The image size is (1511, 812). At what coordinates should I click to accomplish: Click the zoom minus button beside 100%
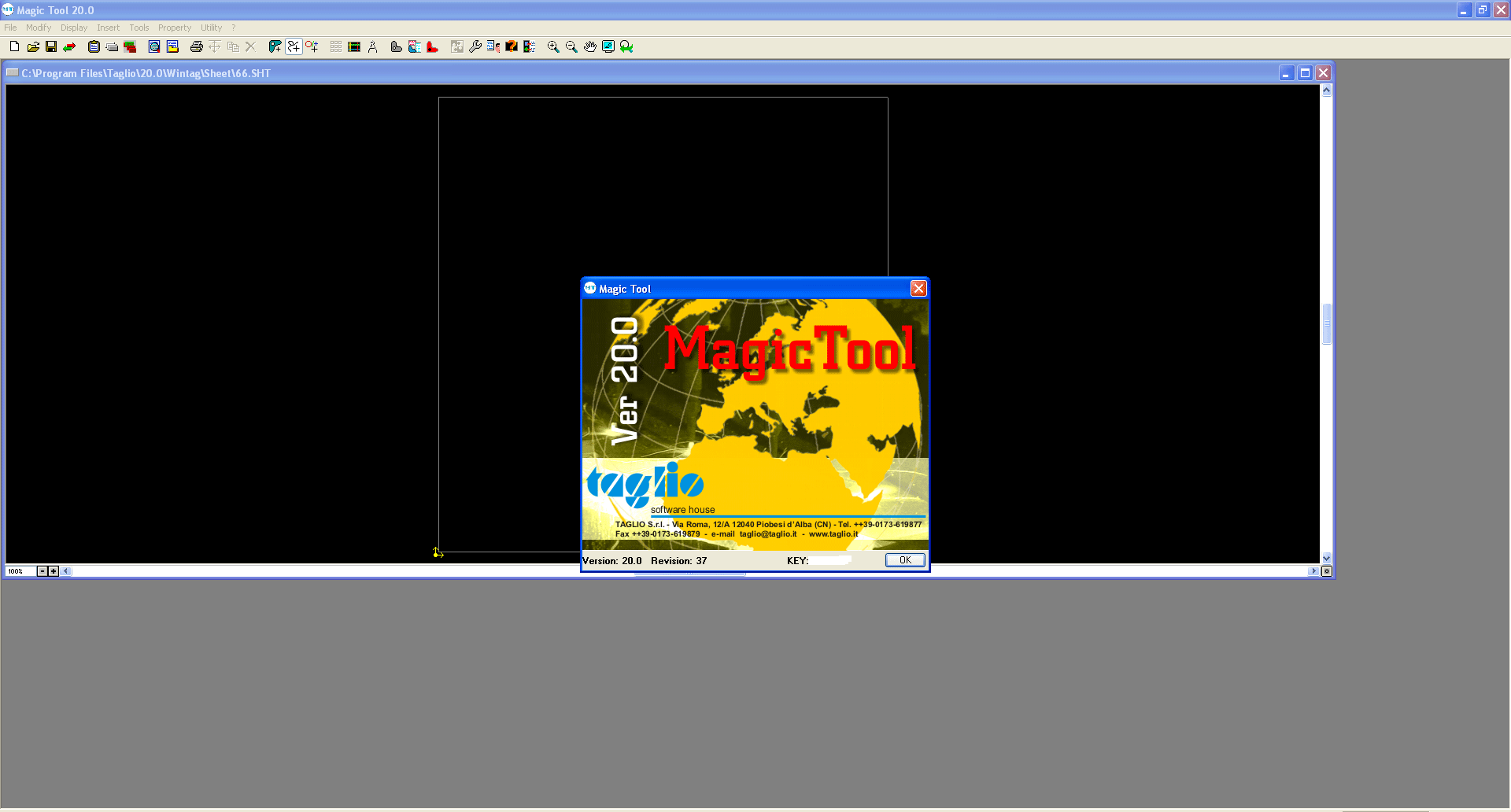click(42, 571)
